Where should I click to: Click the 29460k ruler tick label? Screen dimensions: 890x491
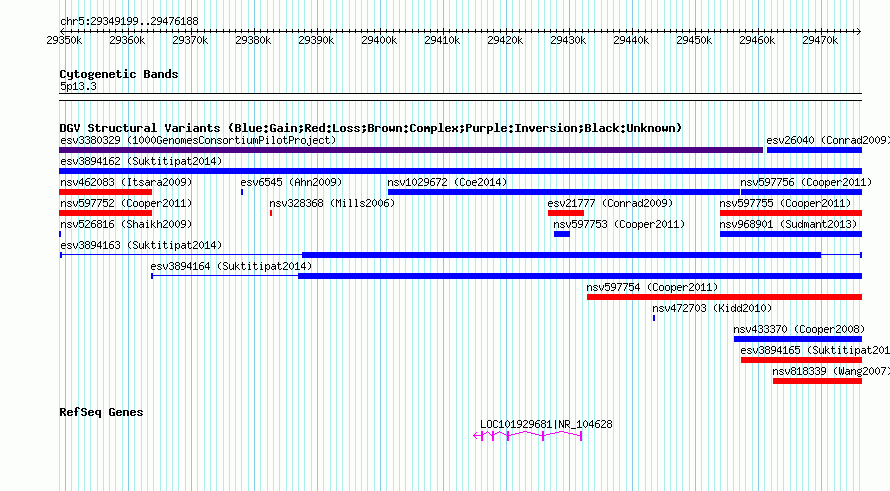point(757,40)
